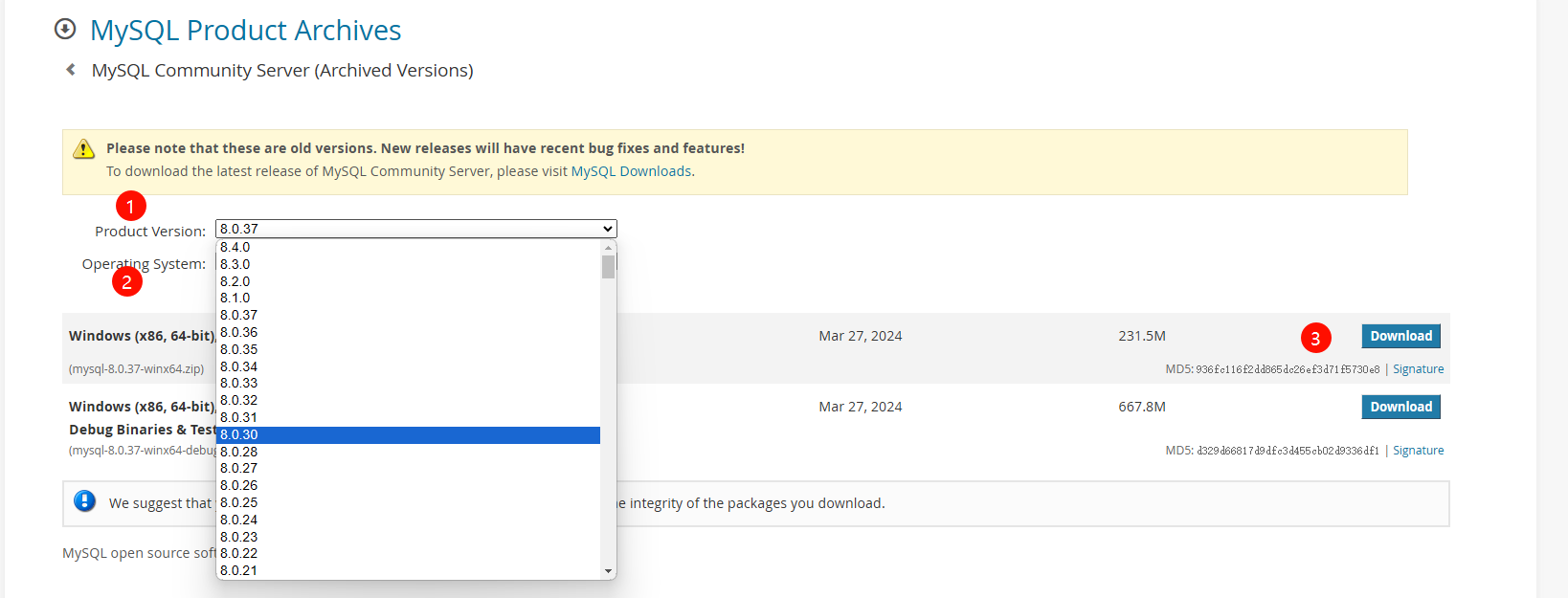Open the Product Version combo box showing 8.0.37

click(416, 229)
